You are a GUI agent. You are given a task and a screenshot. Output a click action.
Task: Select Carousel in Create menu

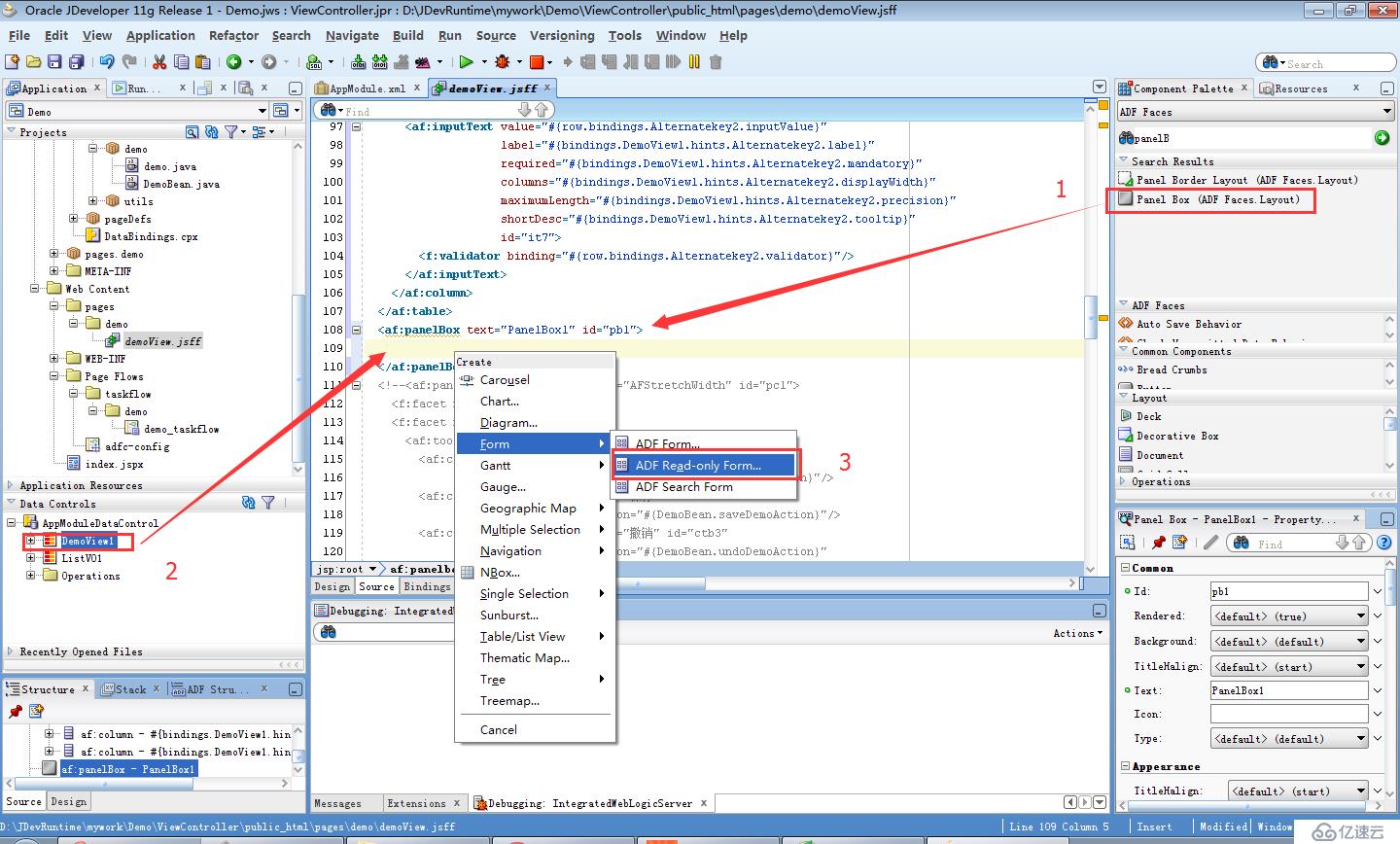[534, 379]
